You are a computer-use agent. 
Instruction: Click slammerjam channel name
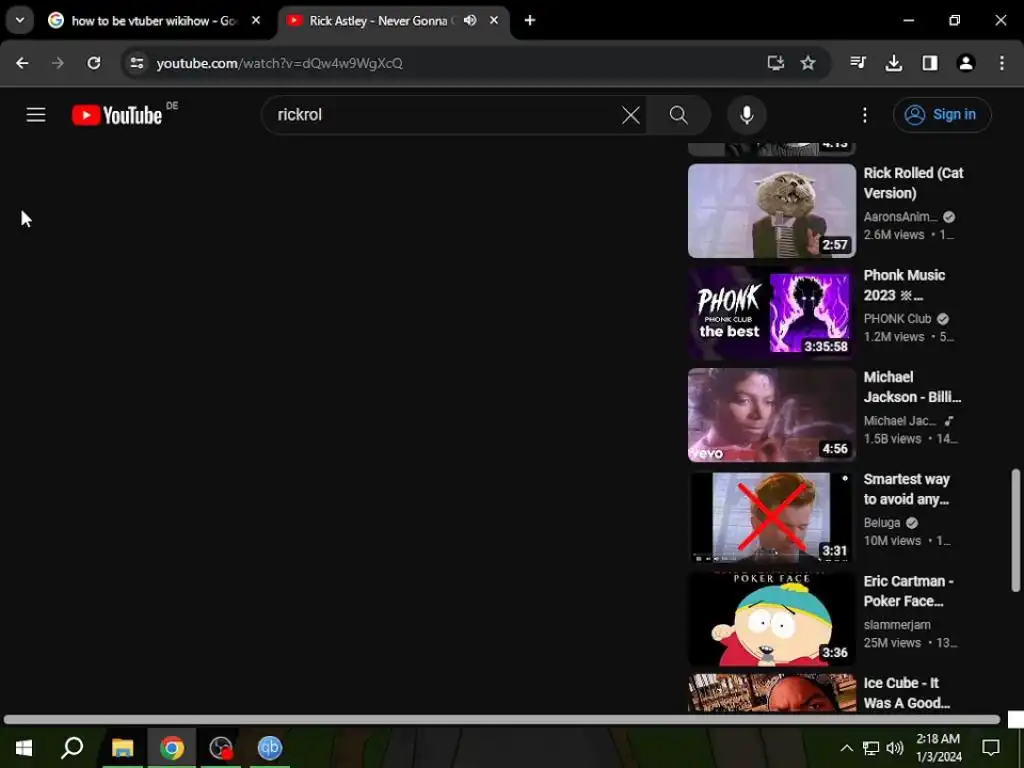tap(897, 625)
